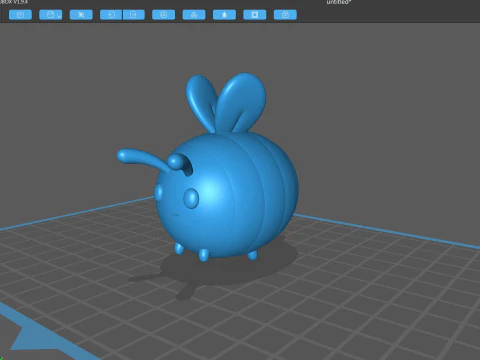
Task: Click the last toolbar button with box icon
Action: pos(285,15)
